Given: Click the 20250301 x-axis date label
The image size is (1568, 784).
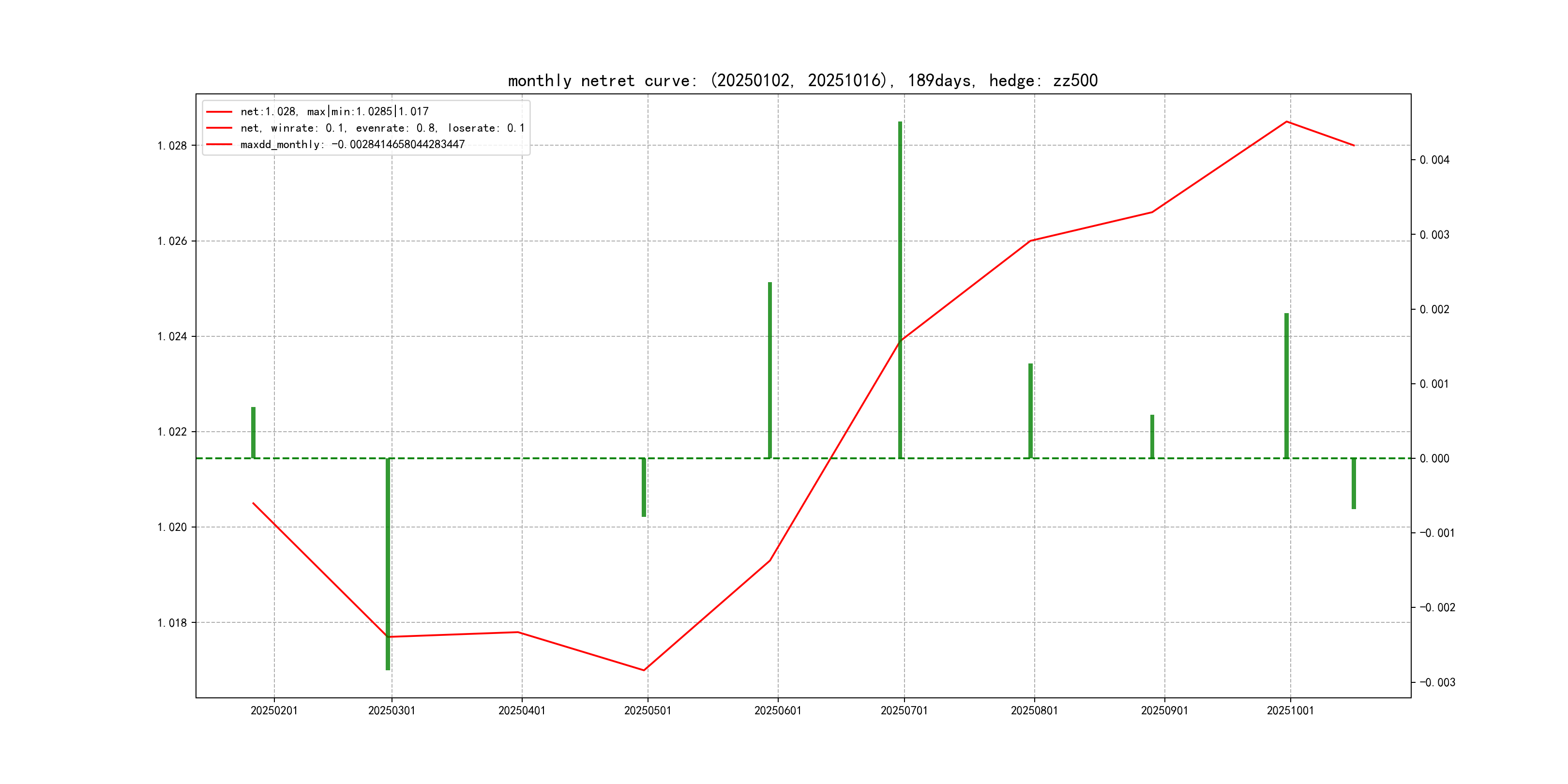Looking at the screenshot, I should (392, 710).
